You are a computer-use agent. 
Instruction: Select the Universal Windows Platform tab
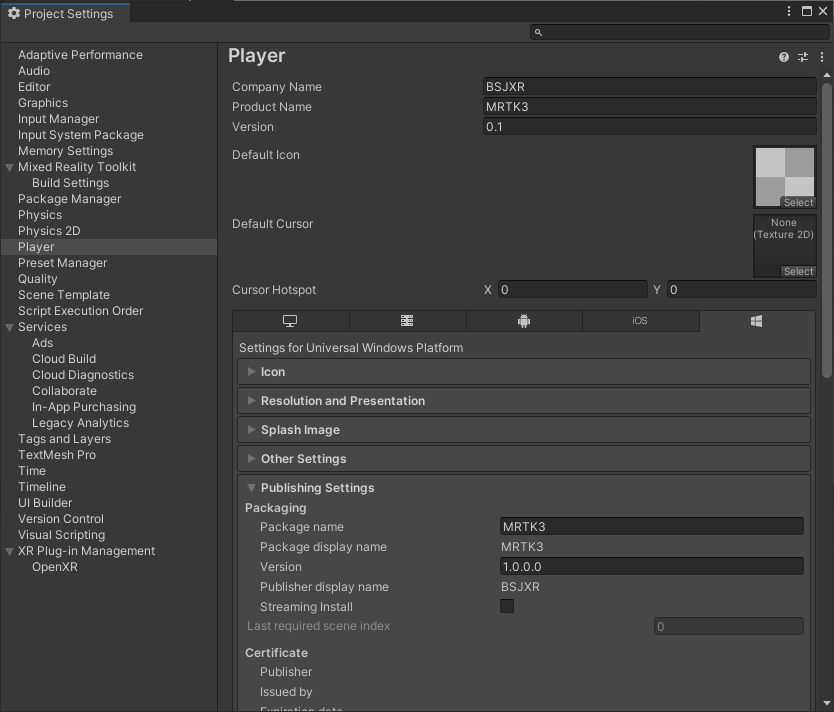point(756,321)
